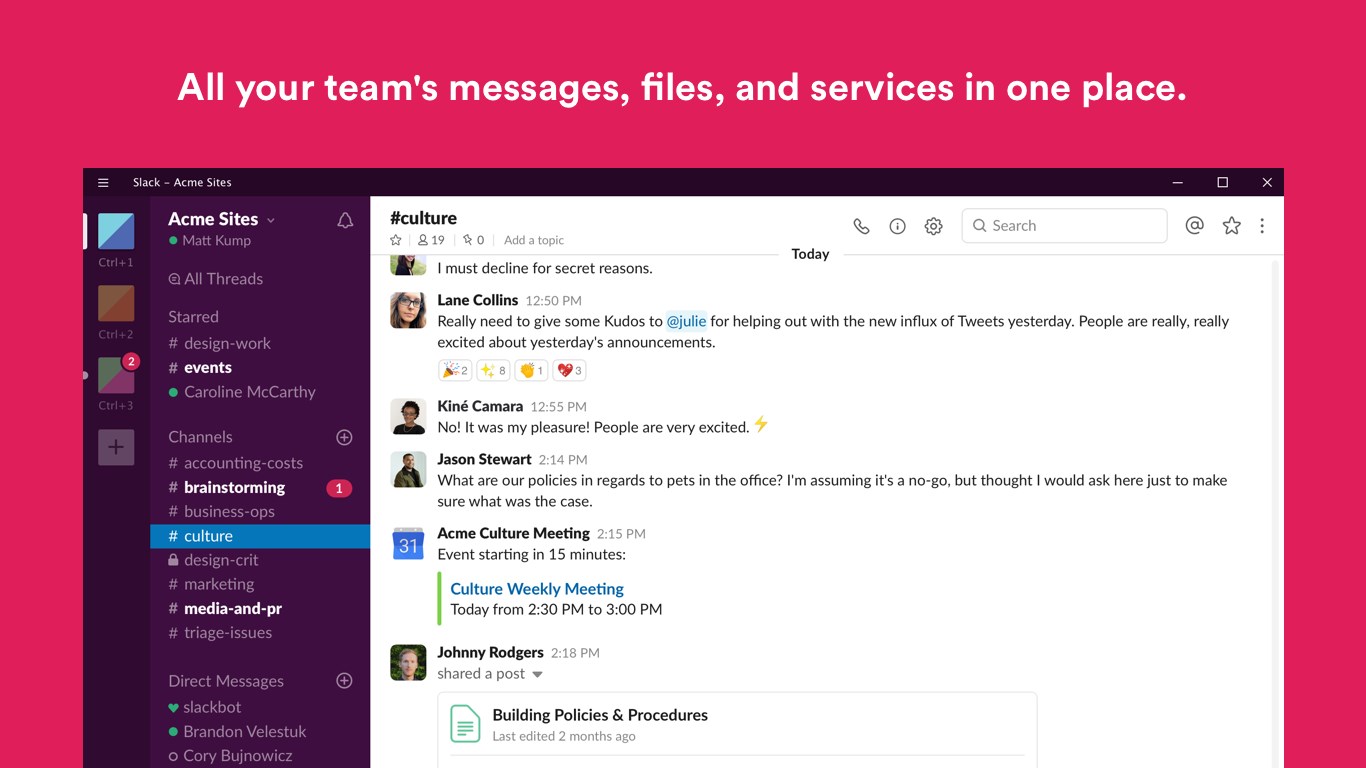
Task: Click 12:50 PM message timestamp
Action: tap(553, 301)
